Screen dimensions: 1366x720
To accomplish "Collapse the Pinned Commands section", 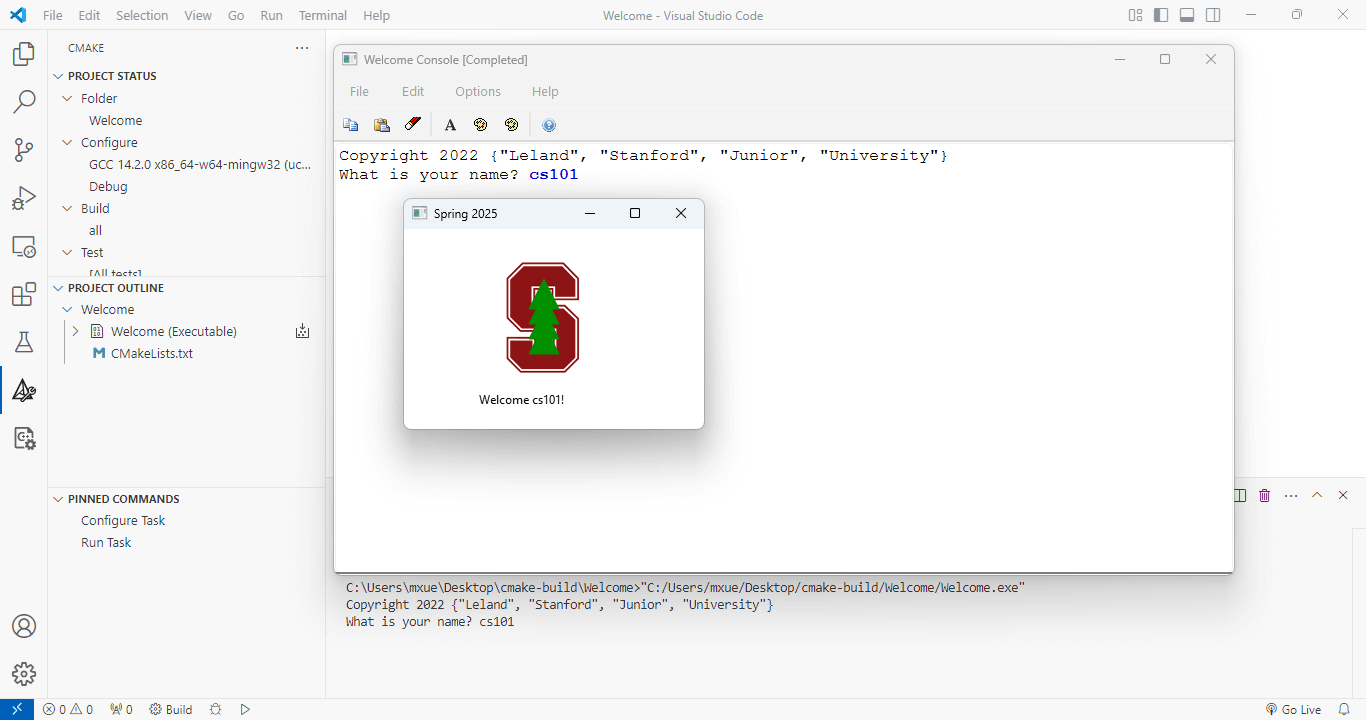I will pyautogui.click(x=58, y=499).
